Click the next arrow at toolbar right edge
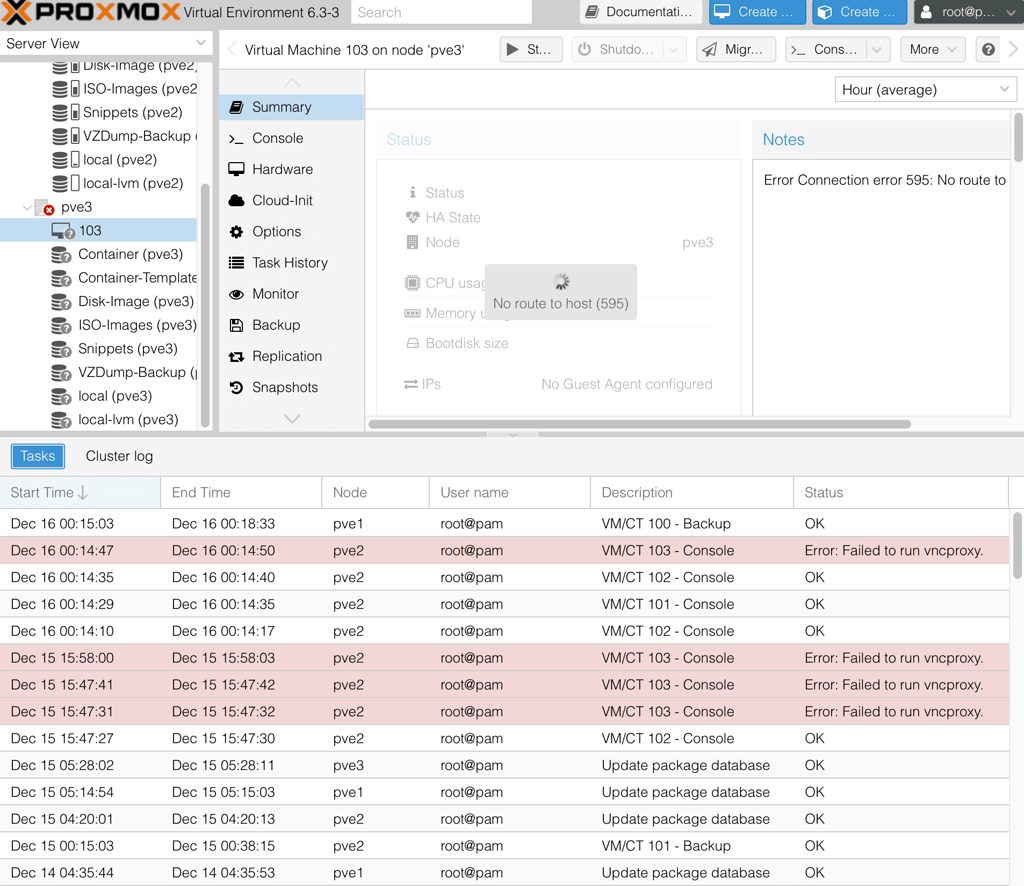Screen dimensions: 1024x886 point(1013,50)
